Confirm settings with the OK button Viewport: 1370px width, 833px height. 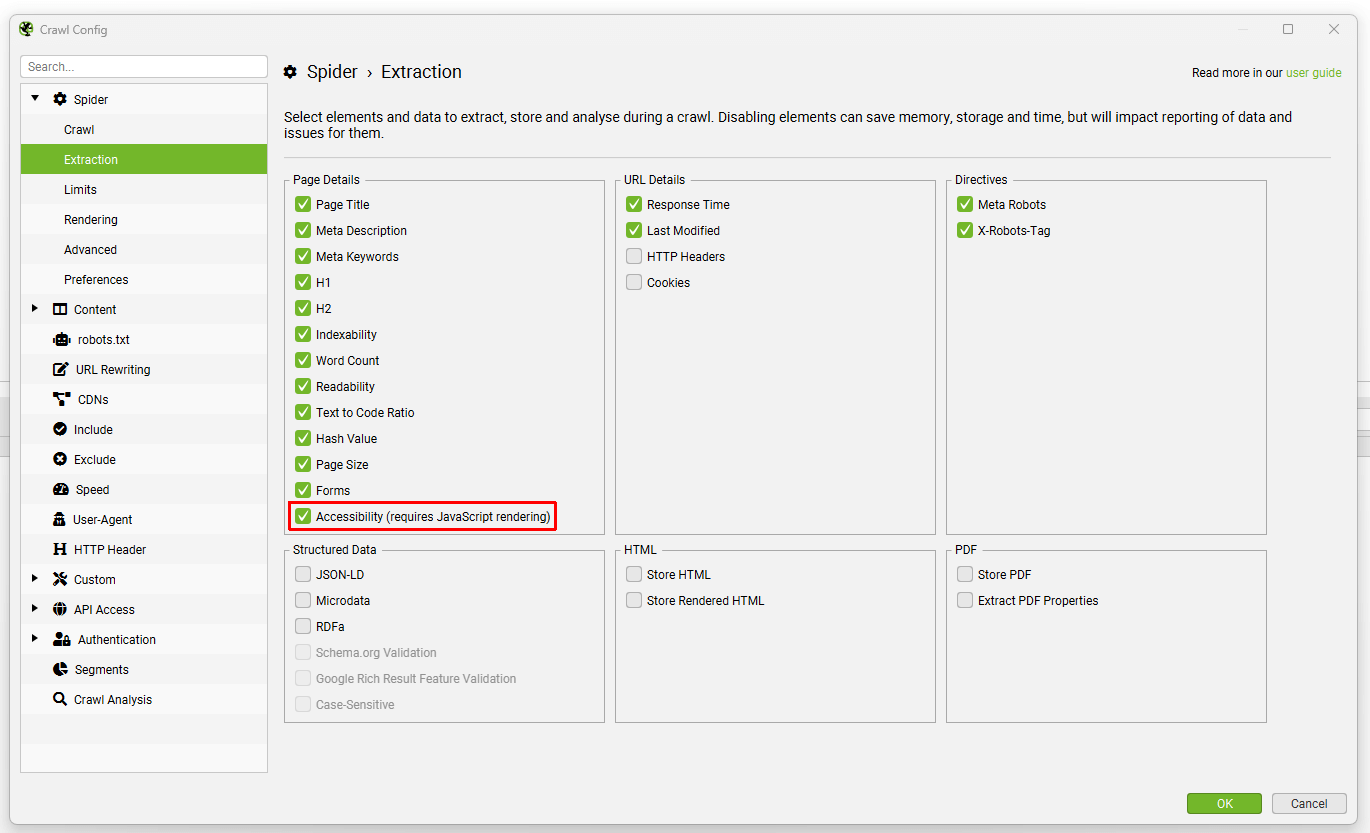tap(1224, 803)
